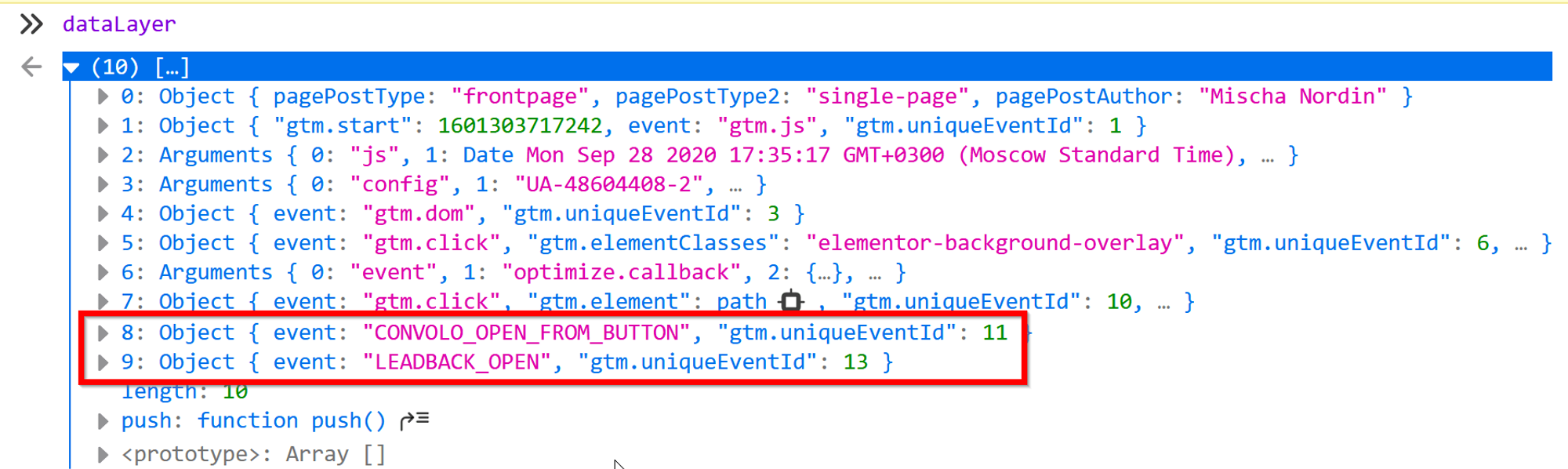This screenshot has height=469, width=1568.
Task: Select the "frontpage" pagePostType value
Action: (x=520, y=96)
